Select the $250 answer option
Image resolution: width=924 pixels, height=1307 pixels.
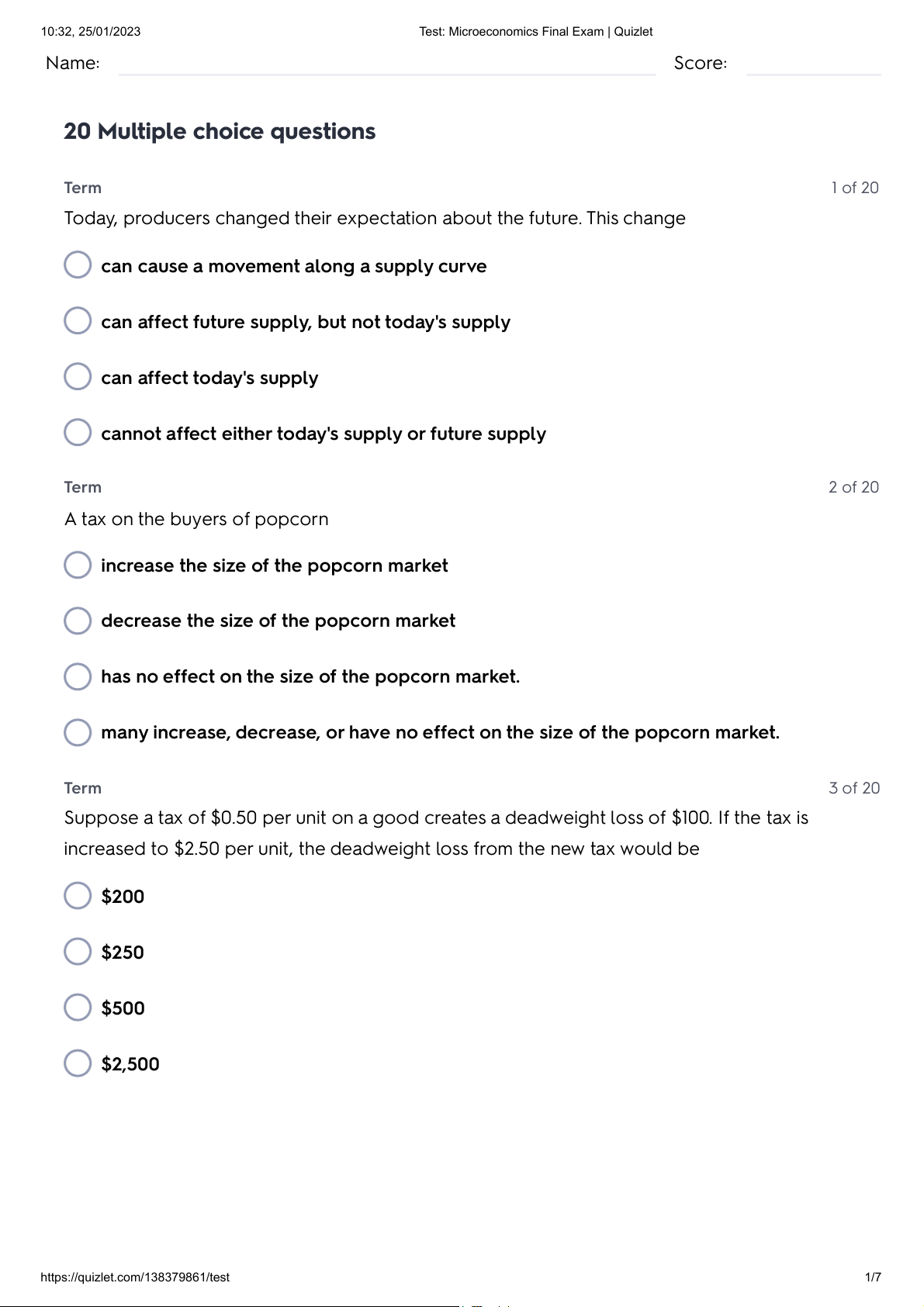point(78,952)
